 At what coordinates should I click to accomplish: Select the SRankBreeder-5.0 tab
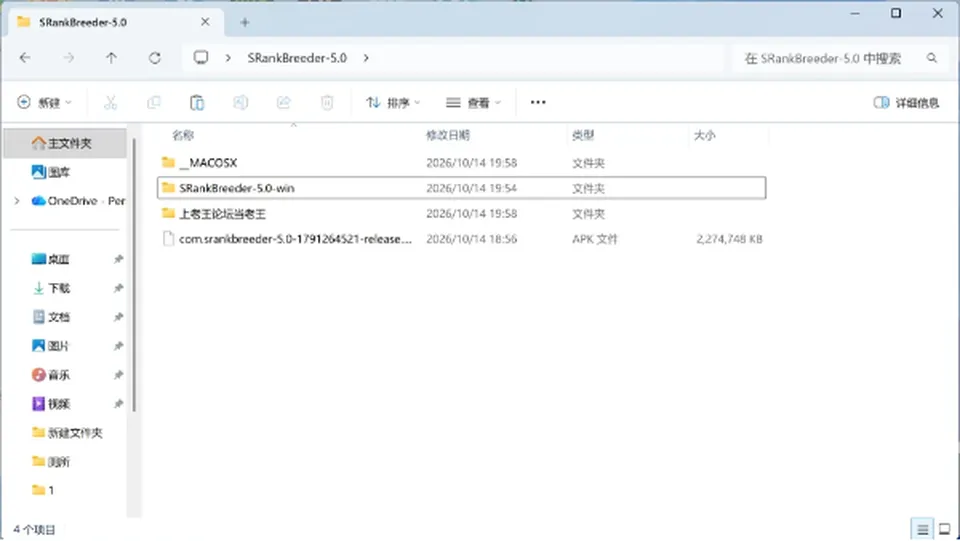tap(113, 22)
